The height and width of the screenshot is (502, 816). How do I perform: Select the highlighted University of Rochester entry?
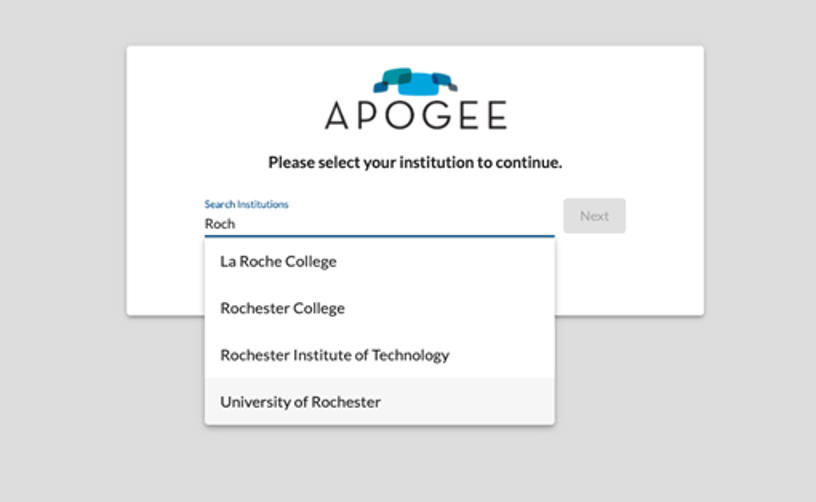coord(380,402)
